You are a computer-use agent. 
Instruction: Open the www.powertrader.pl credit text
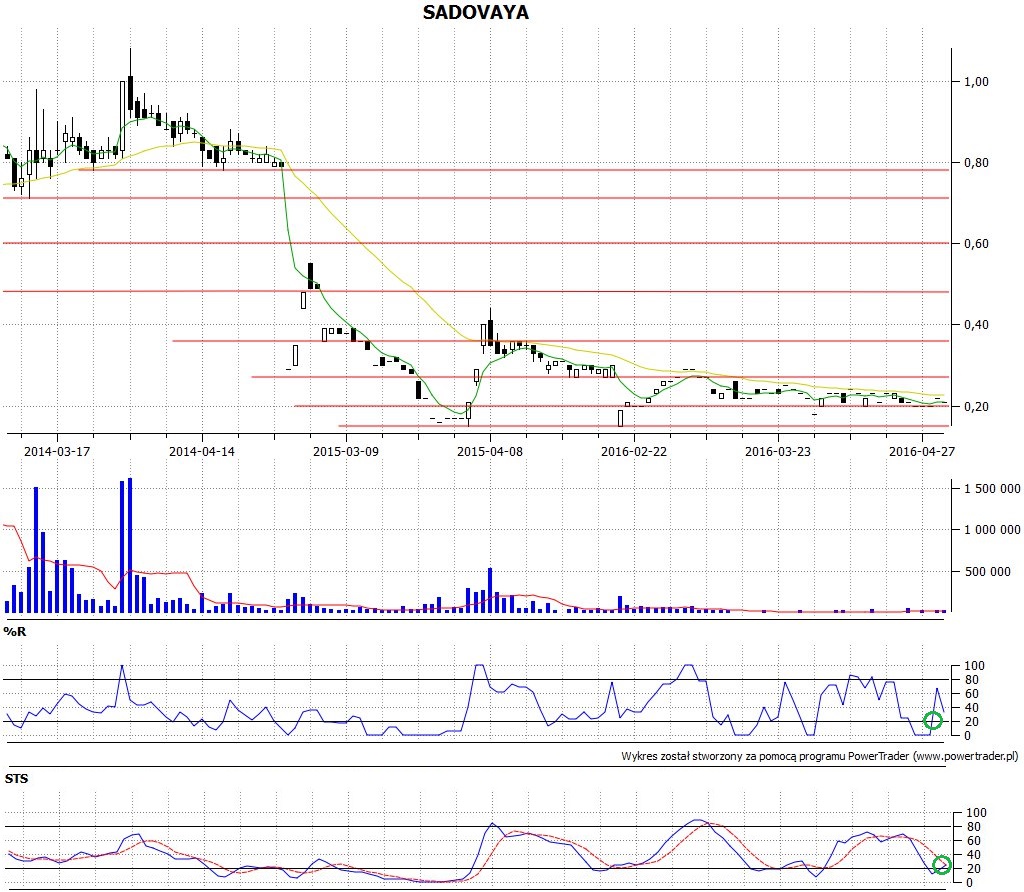tap(965, 756)
